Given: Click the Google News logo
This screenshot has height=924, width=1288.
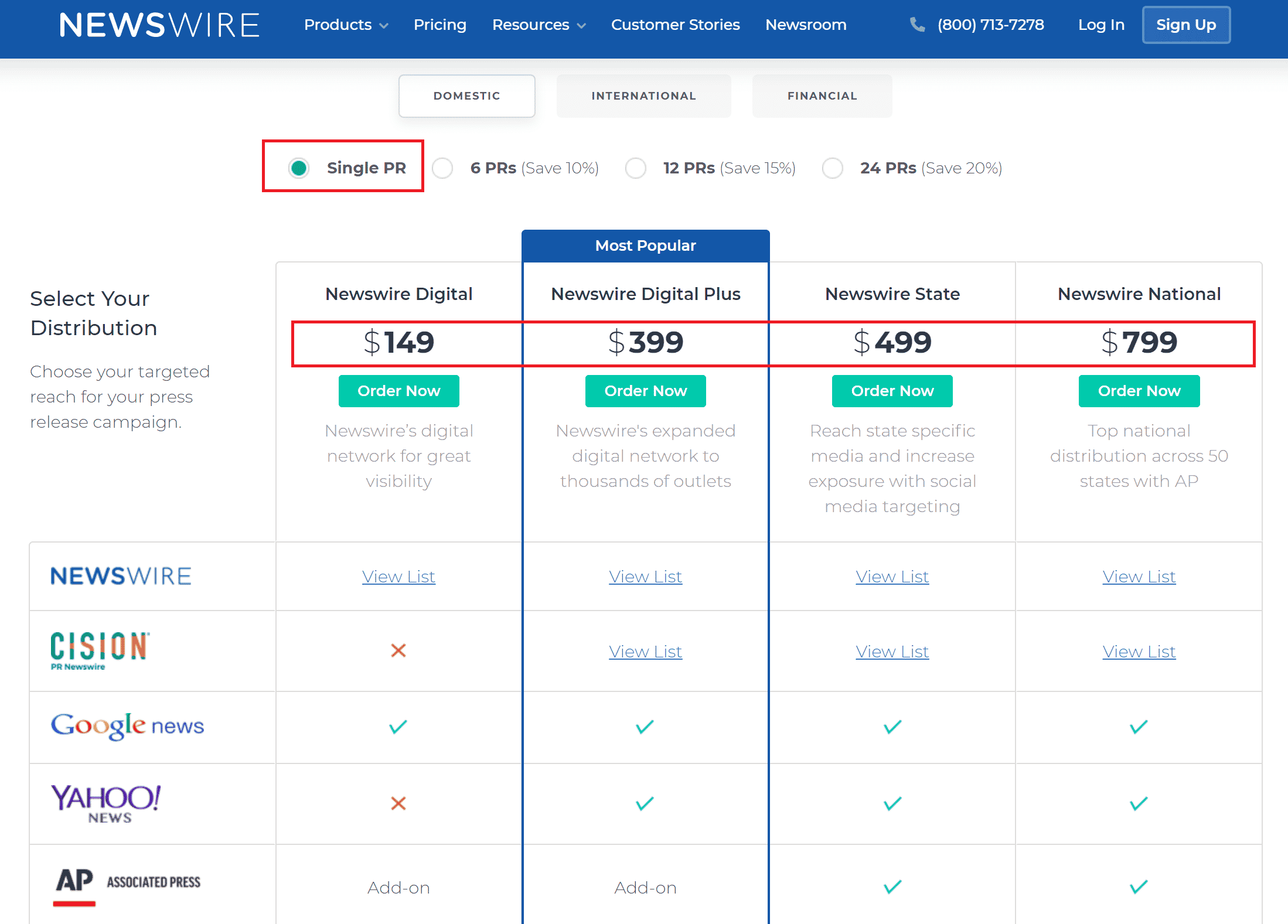Looking at the screenshot, I should pyautogui.click(x=127, y=726).
